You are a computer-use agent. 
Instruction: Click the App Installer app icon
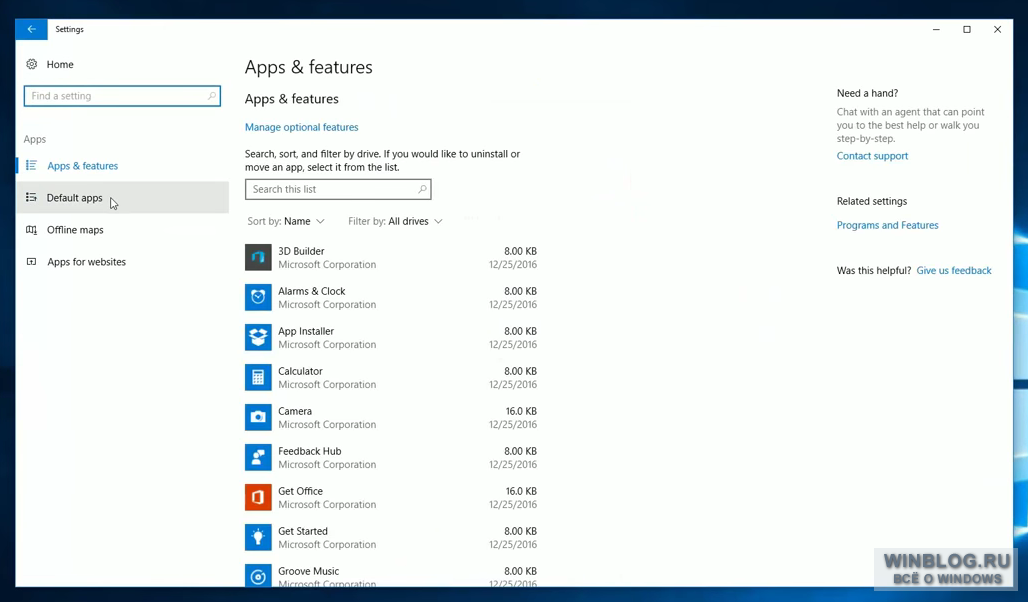[x=258, y=337]
